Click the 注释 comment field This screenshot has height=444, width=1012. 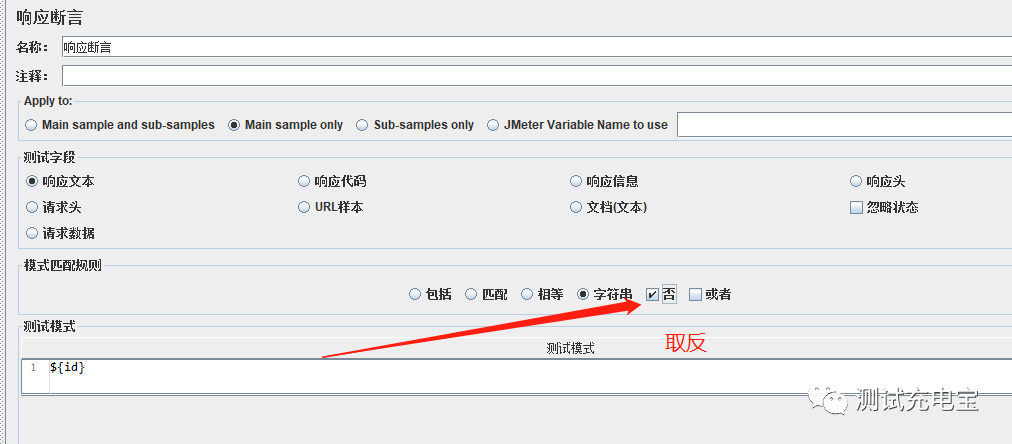[537, 76]
